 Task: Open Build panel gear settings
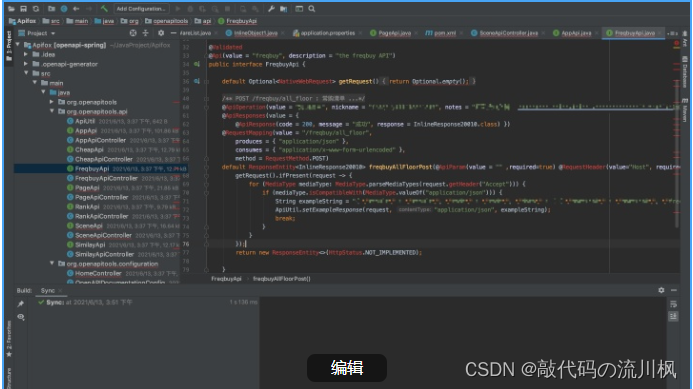click(x=661, y=290)
